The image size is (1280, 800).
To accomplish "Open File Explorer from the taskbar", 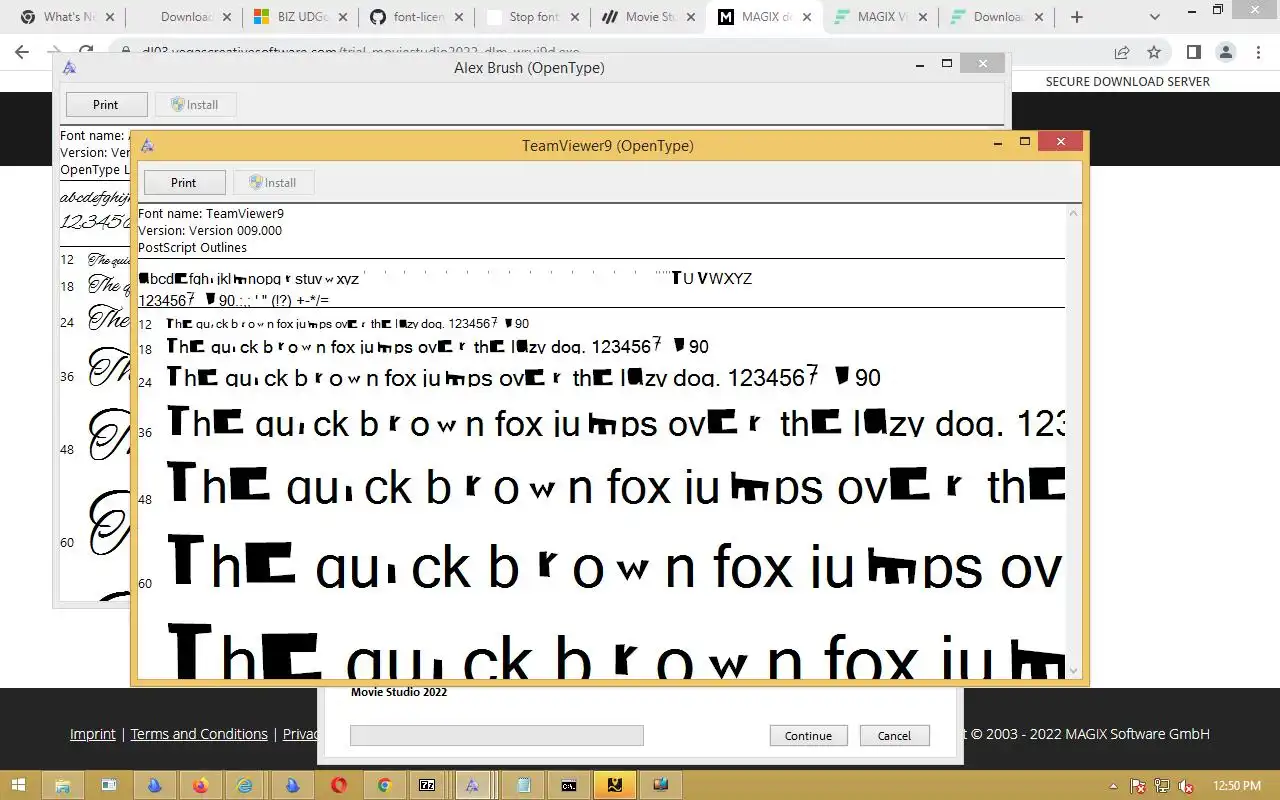I will [63, 785].
